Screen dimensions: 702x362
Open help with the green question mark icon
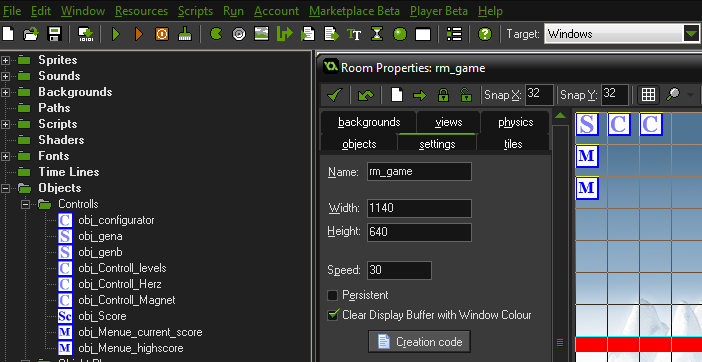[485, 34]
